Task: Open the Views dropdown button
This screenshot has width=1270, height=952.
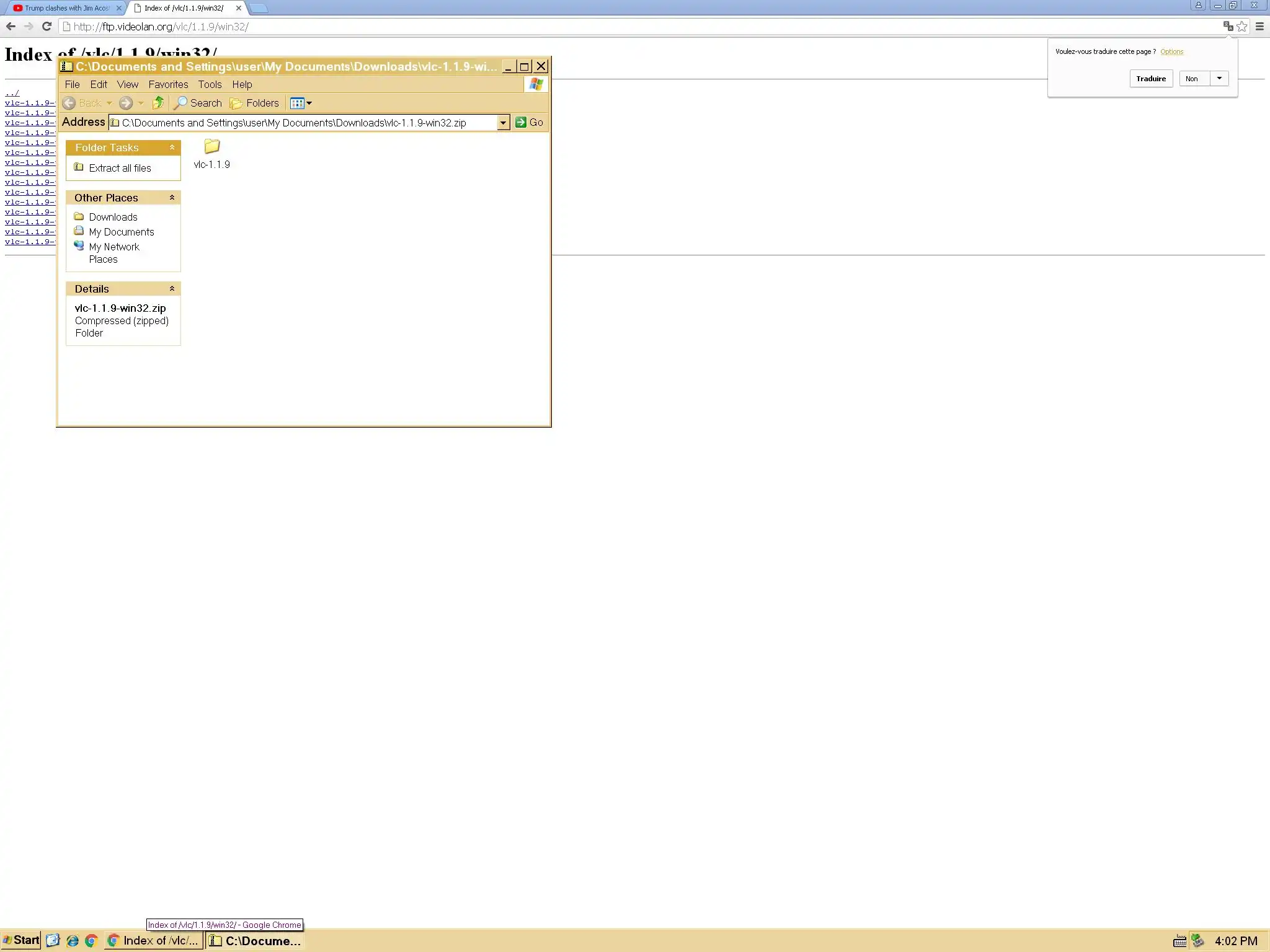Action: click(301, 103)
